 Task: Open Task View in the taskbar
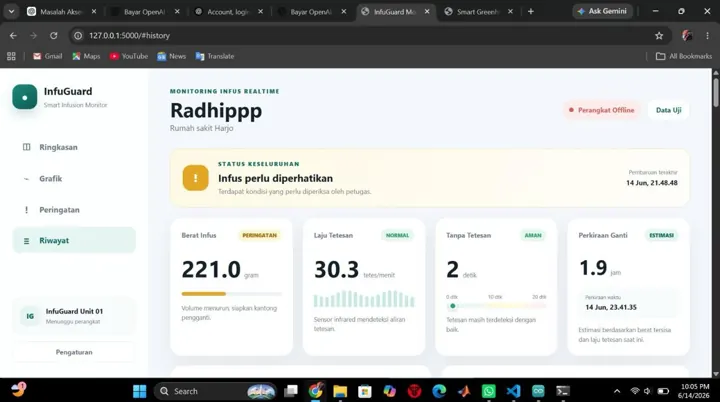click(x=291, y=391)
